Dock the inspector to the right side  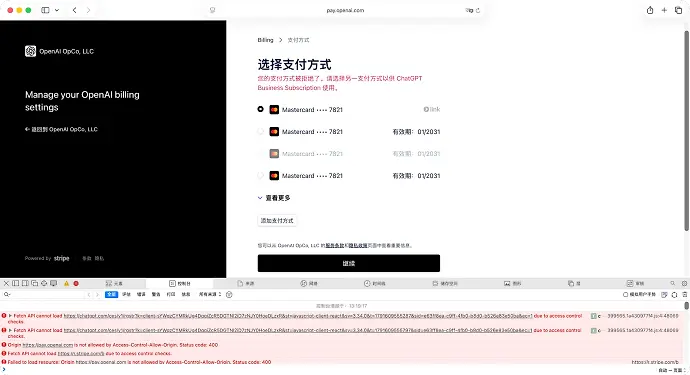tap(25, 283)
